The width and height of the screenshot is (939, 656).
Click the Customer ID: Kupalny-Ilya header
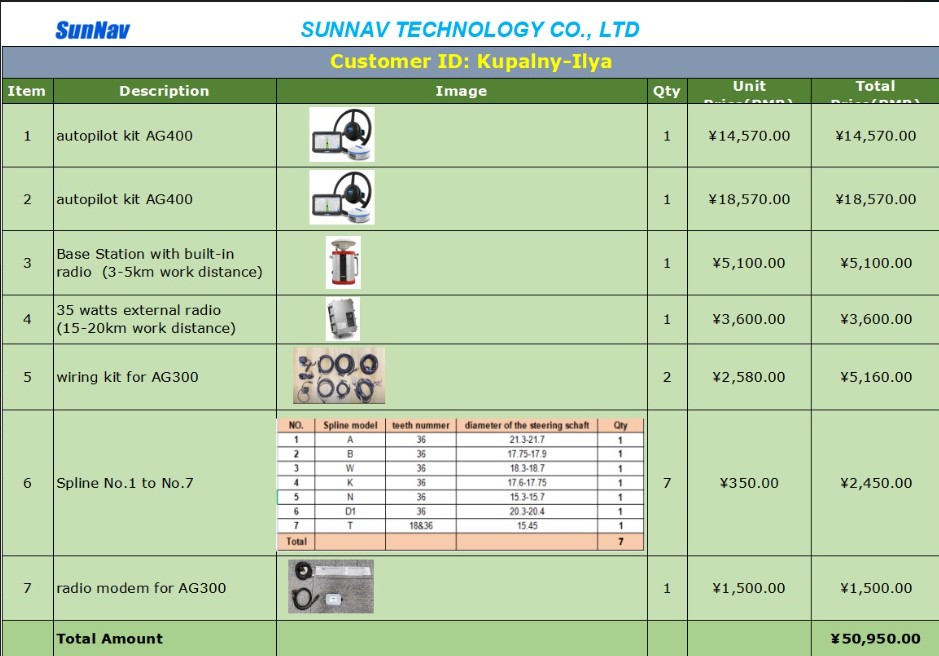(x=470, y=61)
